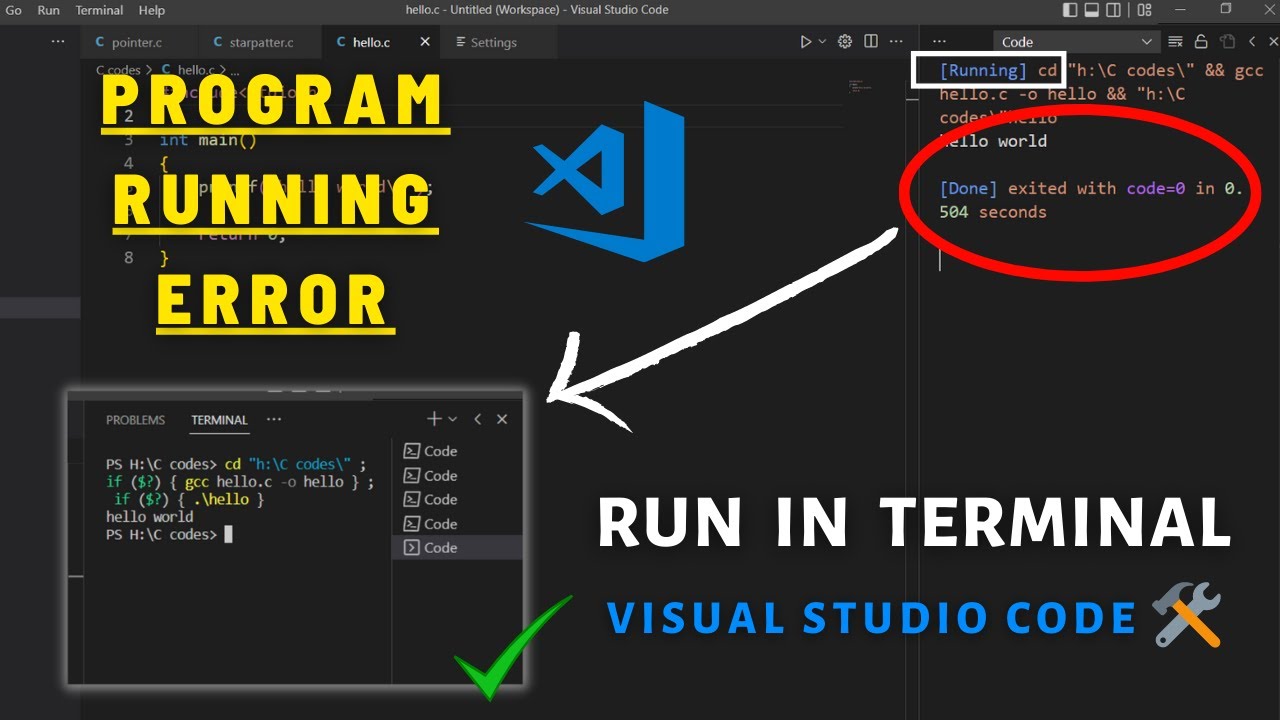Viewport: 1280px width, 720px height.
Task: Click the hello.c breadcrumb item
Action: coord(190,70)
